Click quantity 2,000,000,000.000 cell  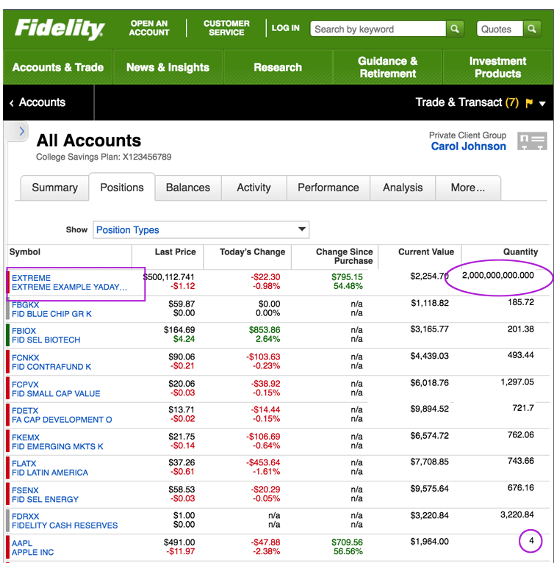[498, 276]
